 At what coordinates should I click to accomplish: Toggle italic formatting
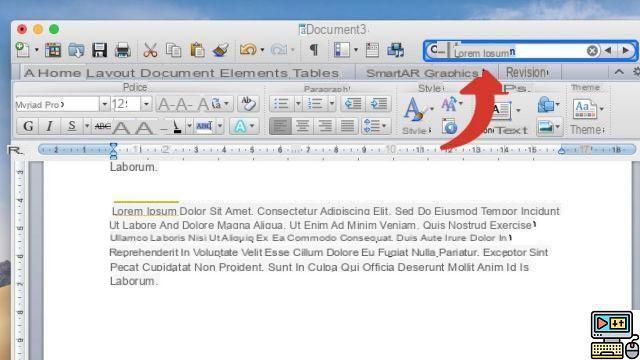coord(49,126)
